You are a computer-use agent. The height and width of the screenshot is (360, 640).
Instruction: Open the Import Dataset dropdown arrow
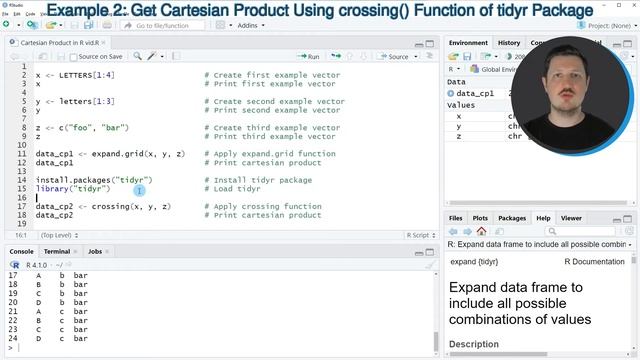click(x=496, y=56)
